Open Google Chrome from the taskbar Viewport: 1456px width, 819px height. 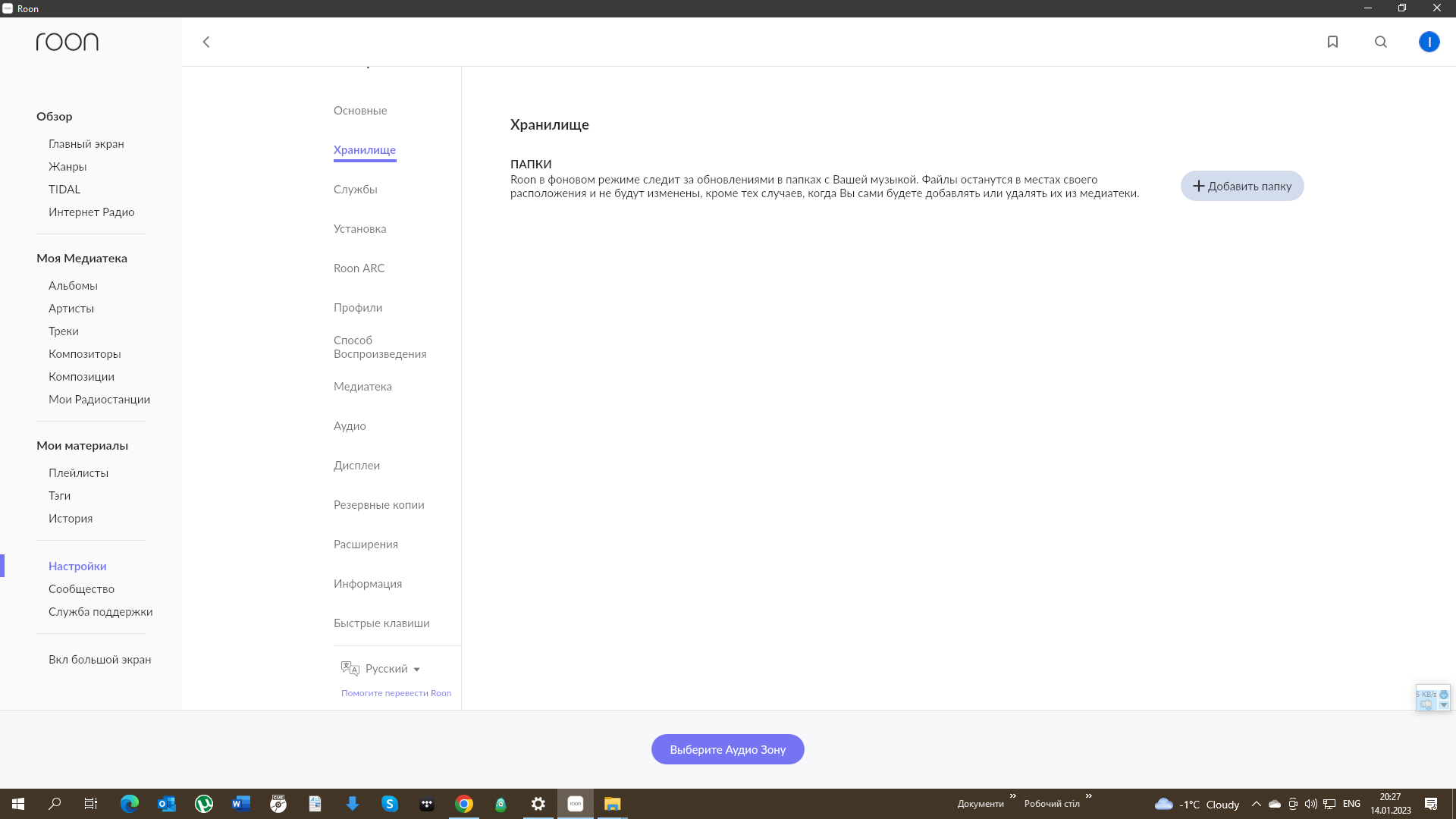(464, 804)
